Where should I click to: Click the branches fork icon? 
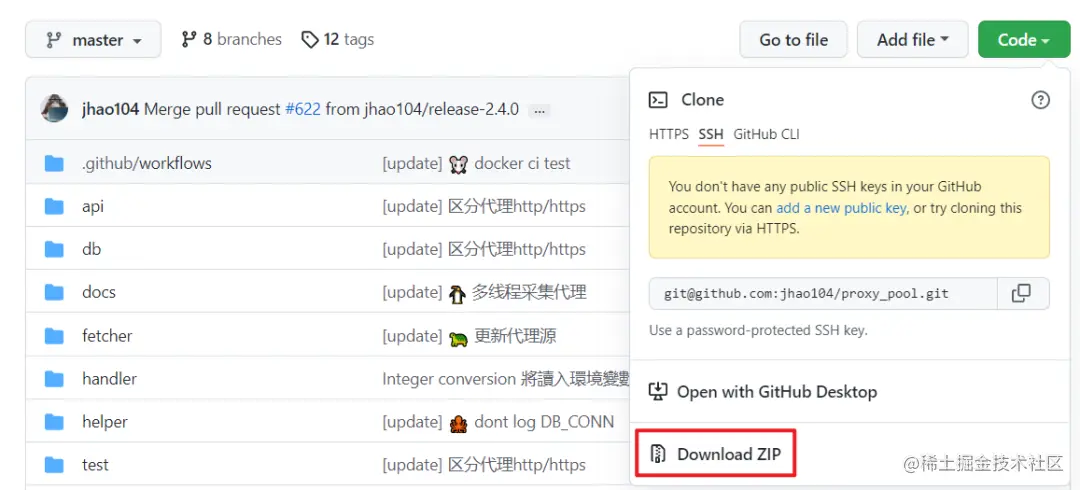[189, 39]
